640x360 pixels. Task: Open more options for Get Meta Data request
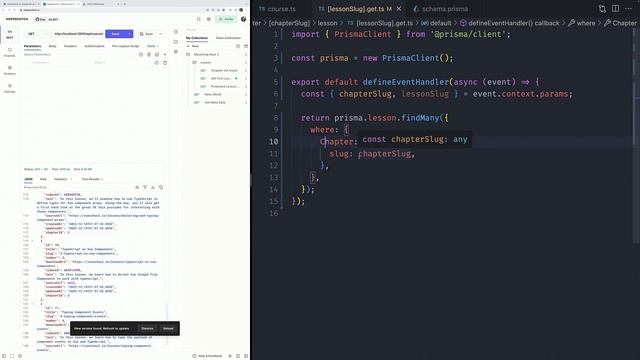246,102
